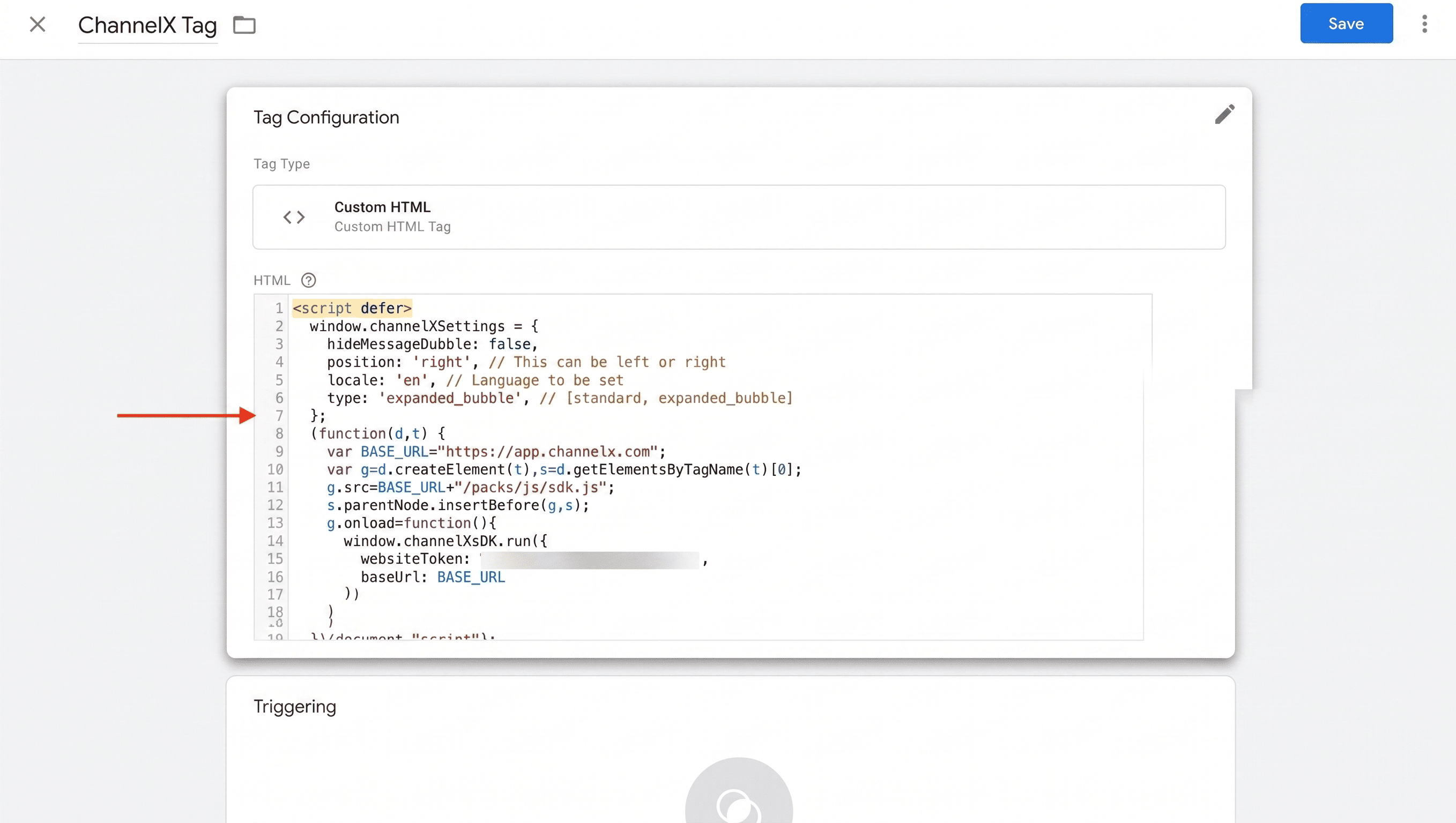Image resolution: width=1456 pixels, height=823 pixels.
Task: Click the 'hideMessageDubble: false,' line
Action: (x=433, y=344)
